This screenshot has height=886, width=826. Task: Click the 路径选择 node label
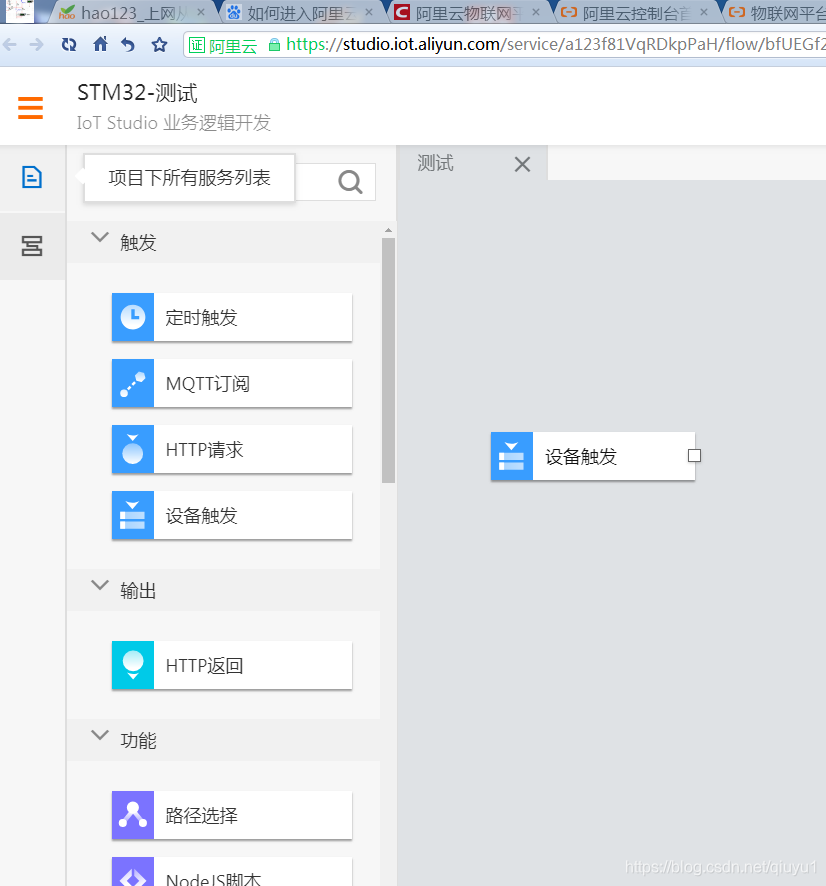201,815
